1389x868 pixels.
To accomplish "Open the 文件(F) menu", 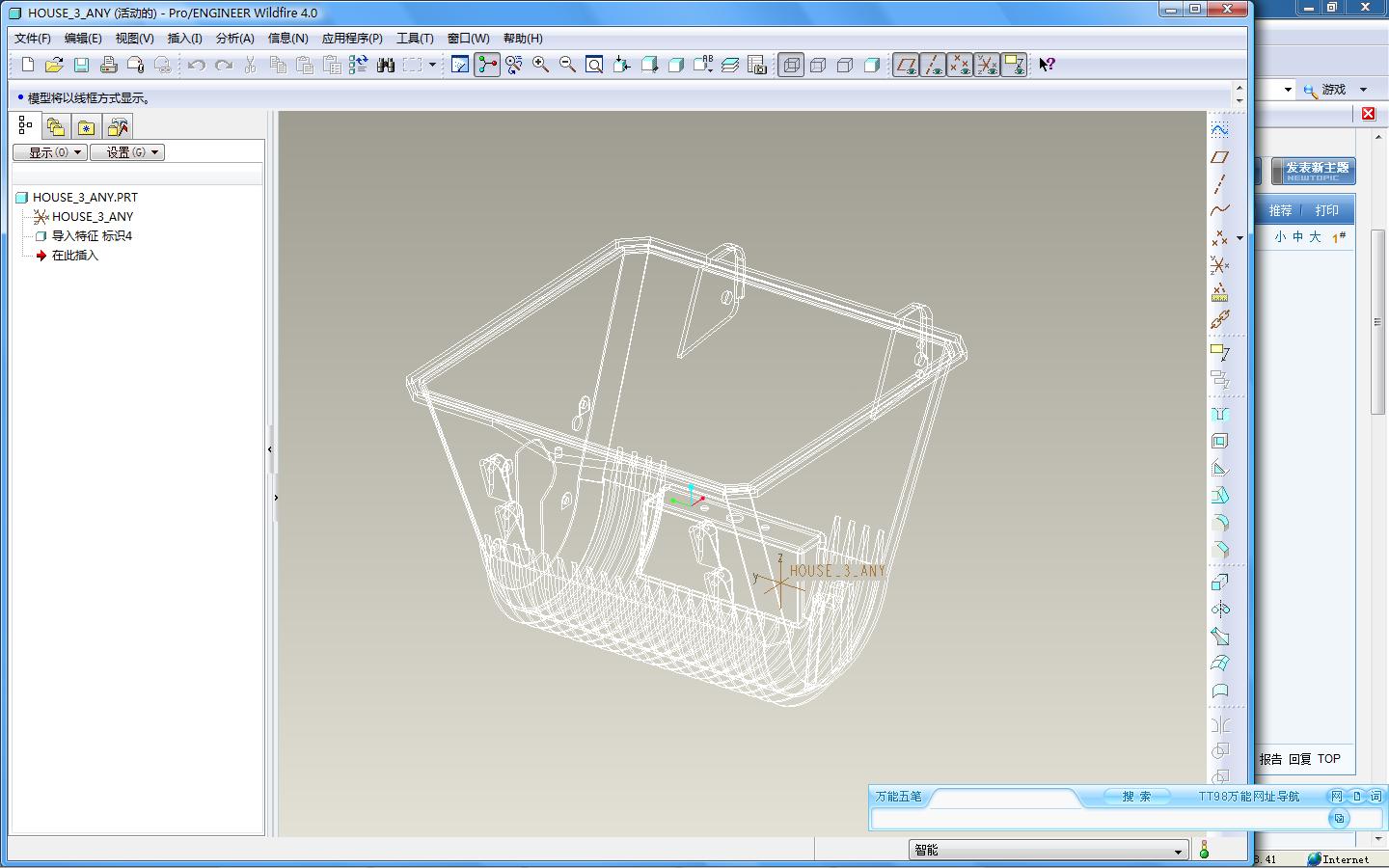I will (x=33, y=39).
